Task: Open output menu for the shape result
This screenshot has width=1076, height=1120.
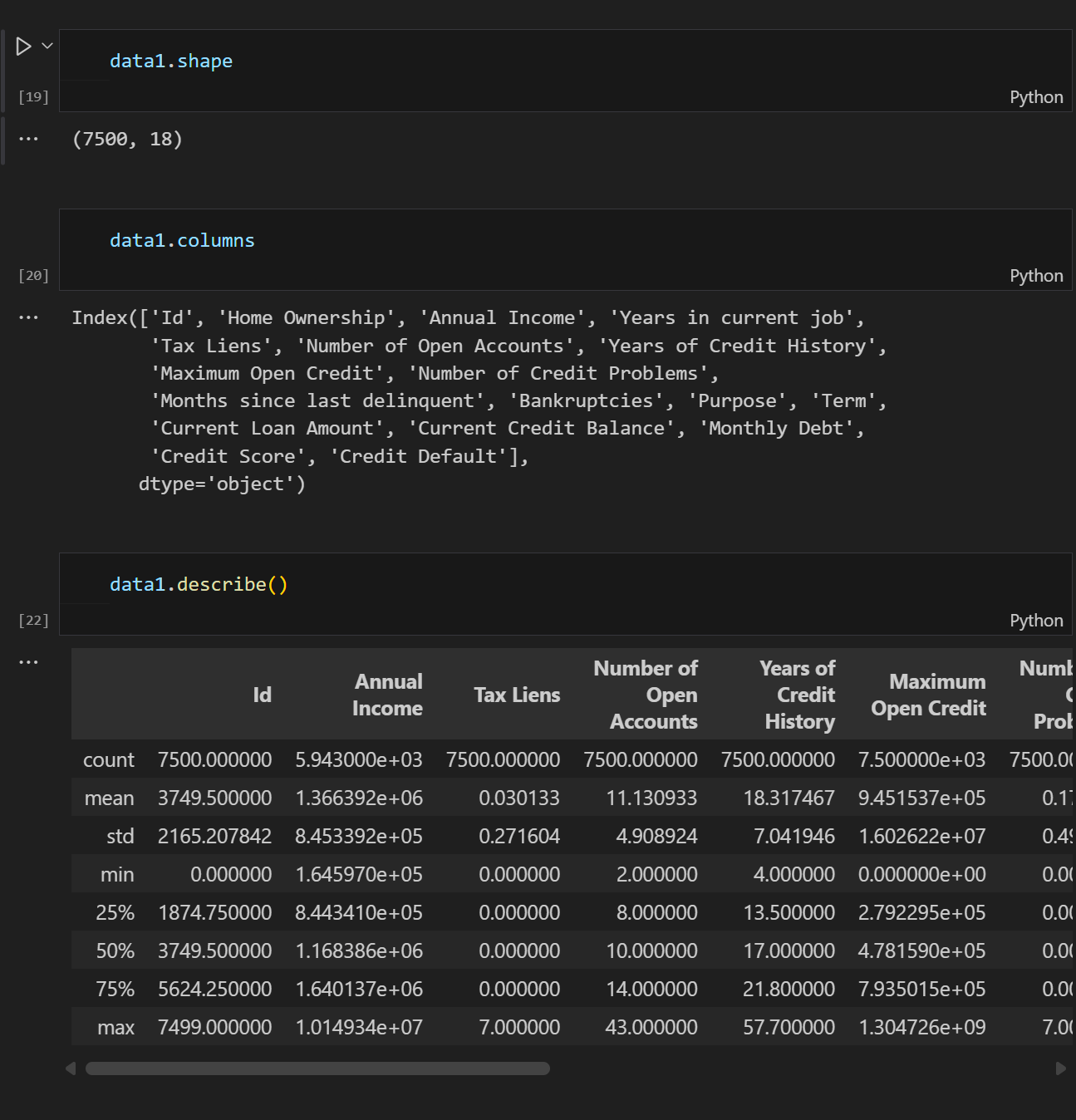Action: coord(28,139)
